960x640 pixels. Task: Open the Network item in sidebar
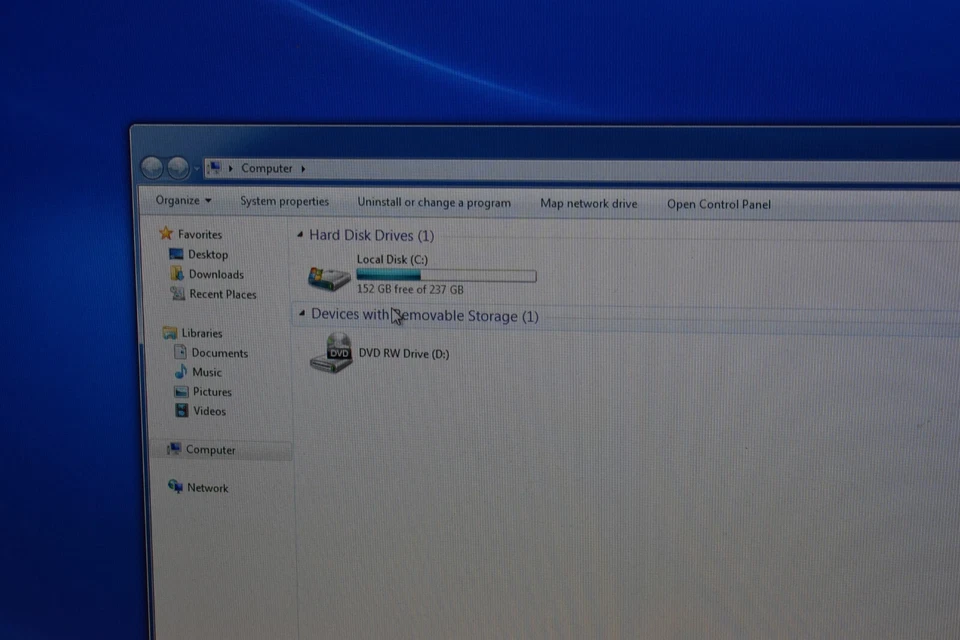(x=208, y=487)
